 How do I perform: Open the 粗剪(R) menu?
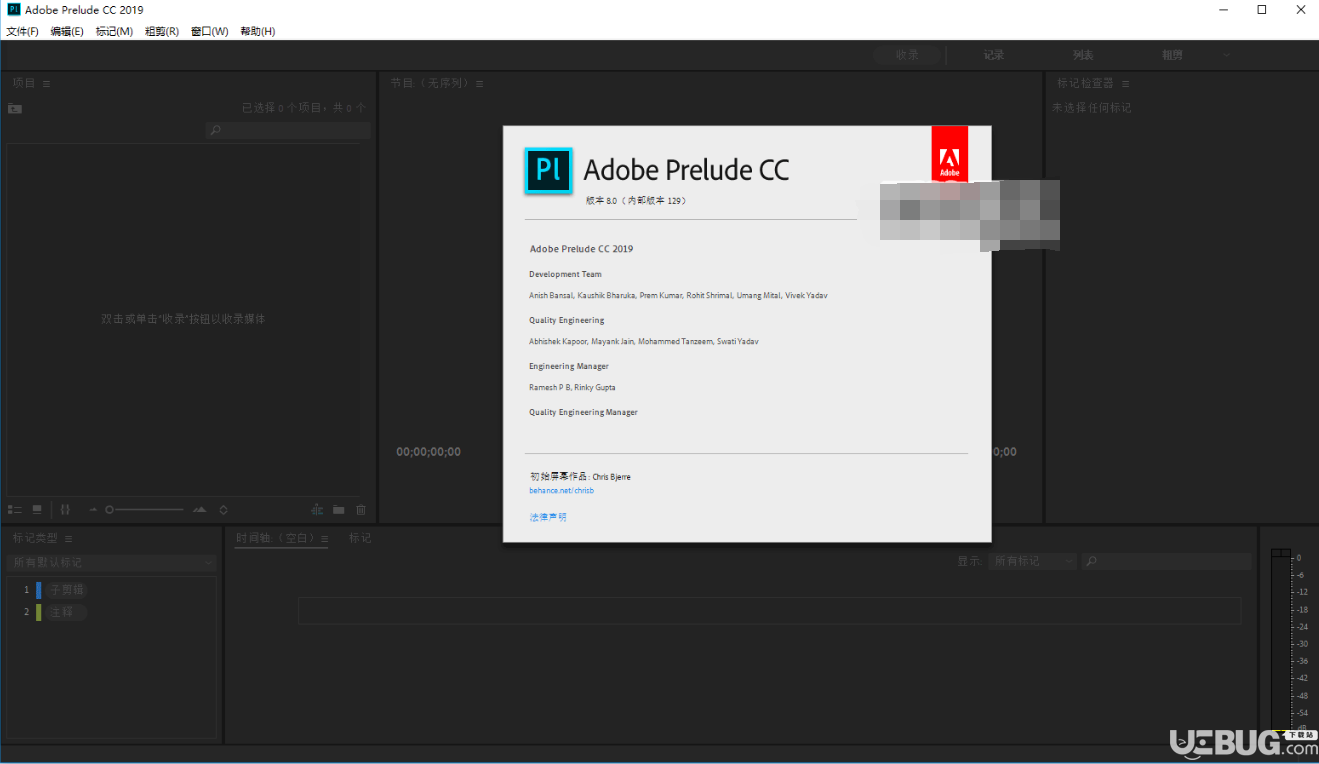[162, 31]
